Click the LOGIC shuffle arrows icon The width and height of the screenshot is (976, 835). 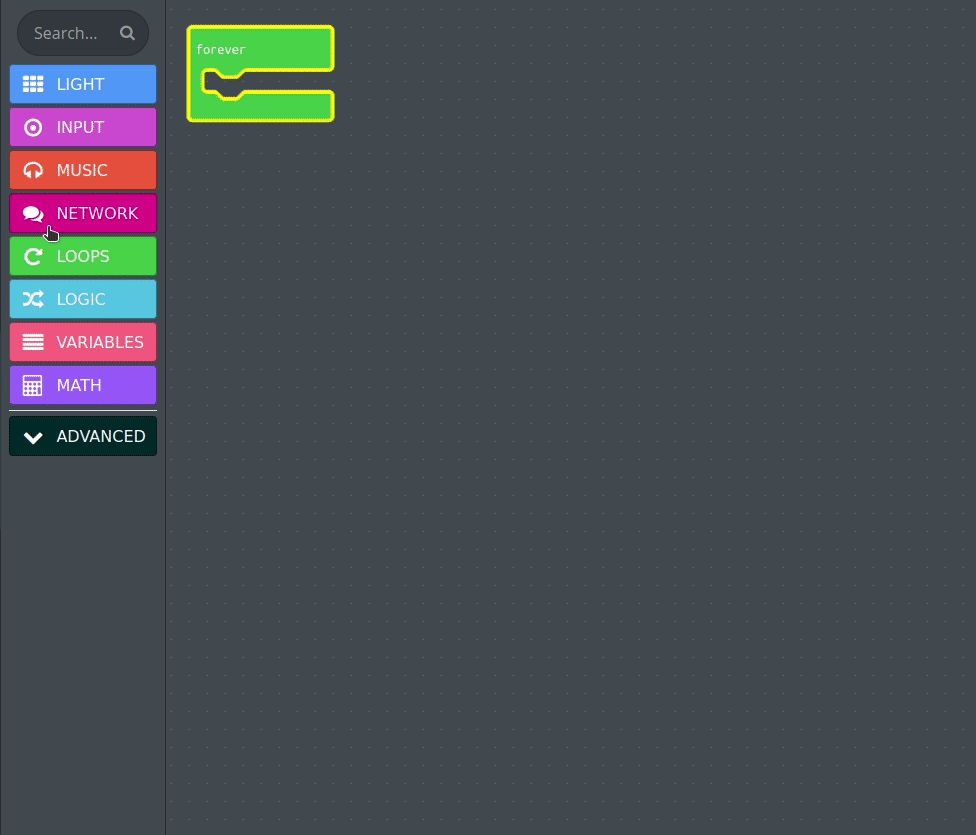click(x=33, y=300)
